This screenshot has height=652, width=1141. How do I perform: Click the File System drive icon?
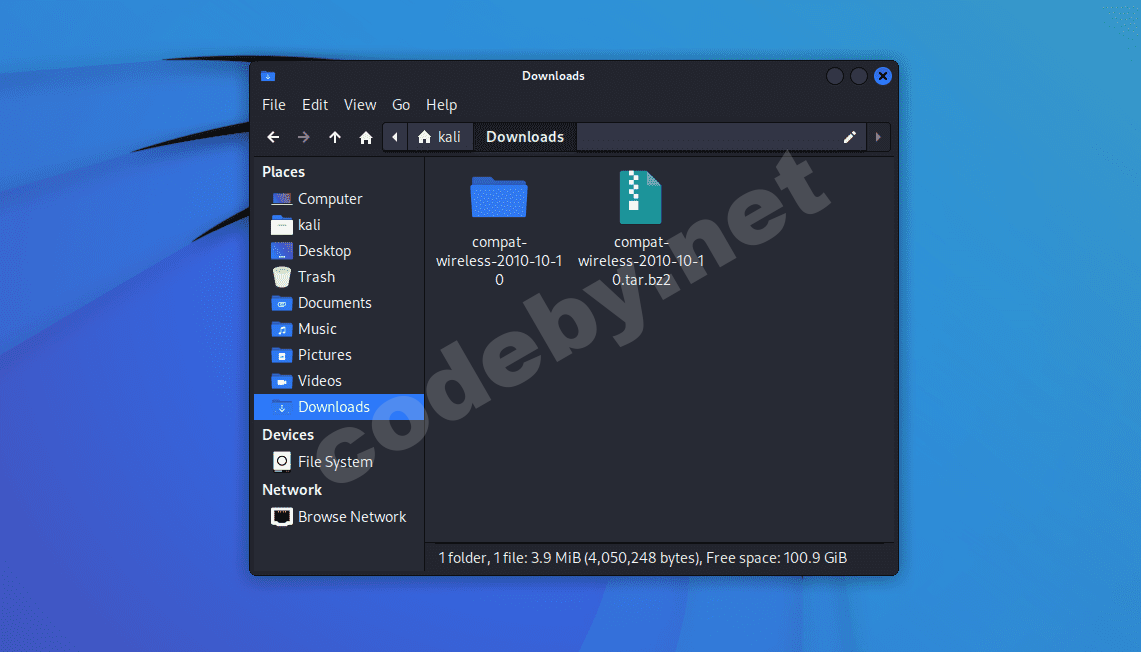(x=282, y=461)
